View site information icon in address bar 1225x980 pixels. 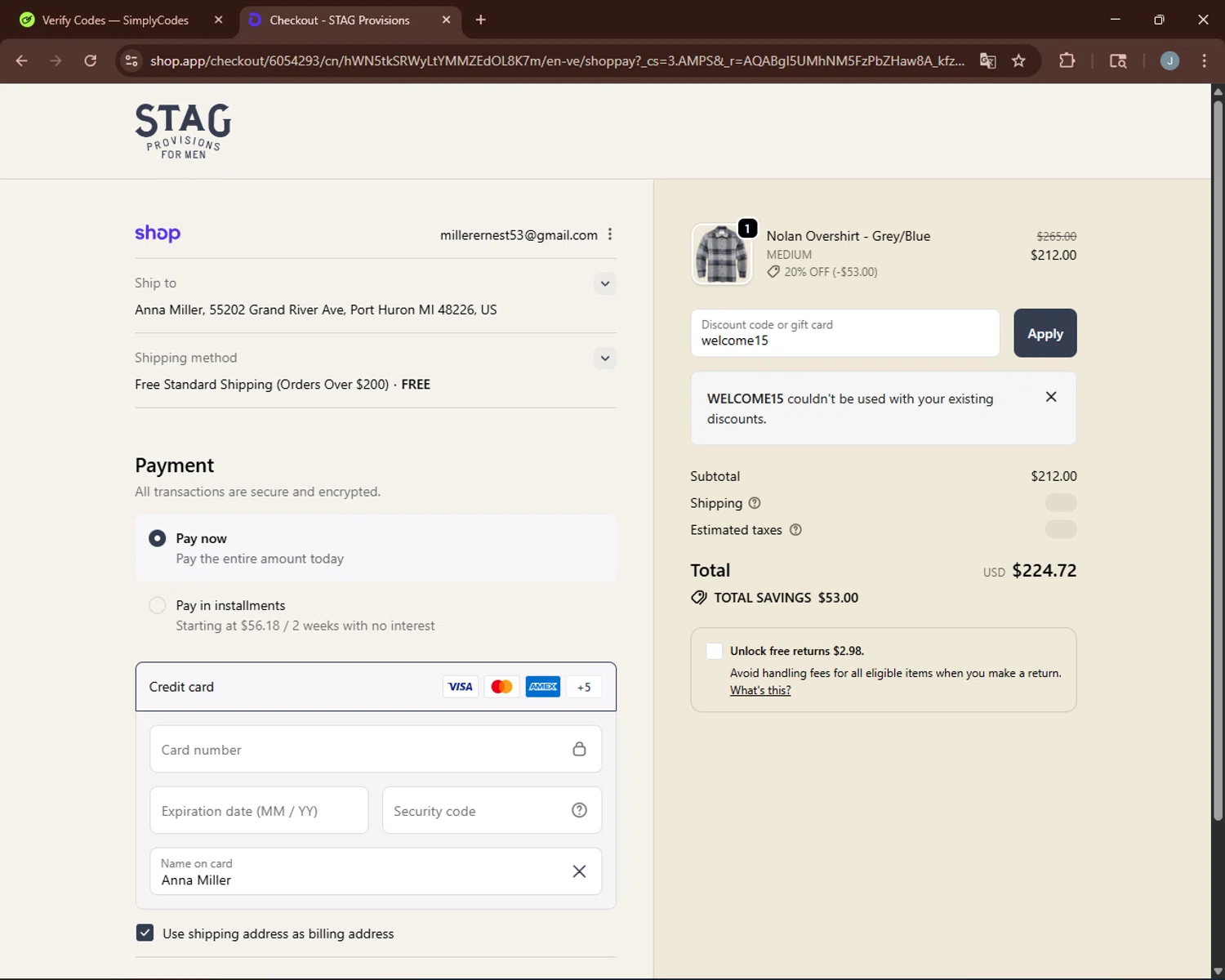point(131,60)
